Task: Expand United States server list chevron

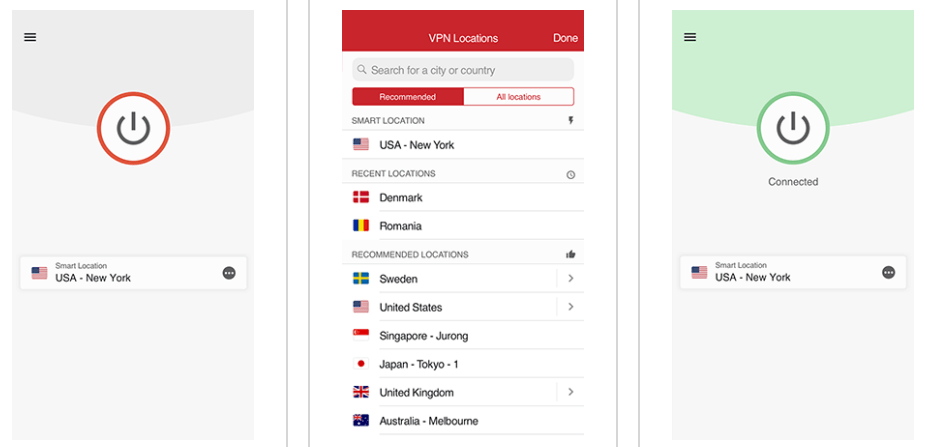Action: tap(570, 307)
